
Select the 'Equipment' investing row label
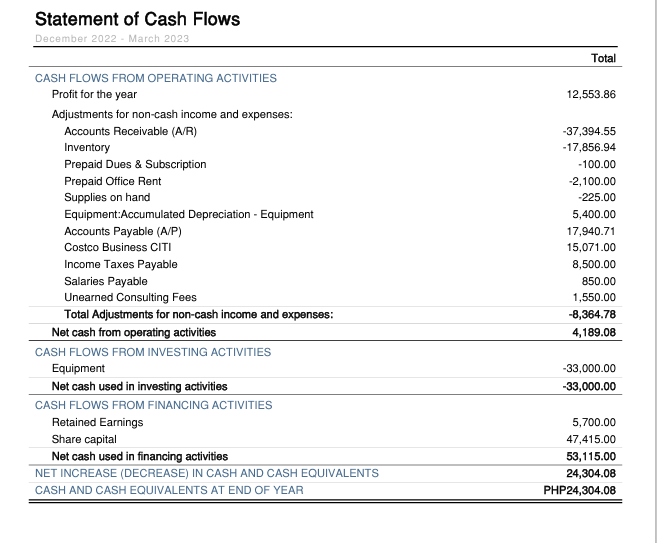point(78,368)
